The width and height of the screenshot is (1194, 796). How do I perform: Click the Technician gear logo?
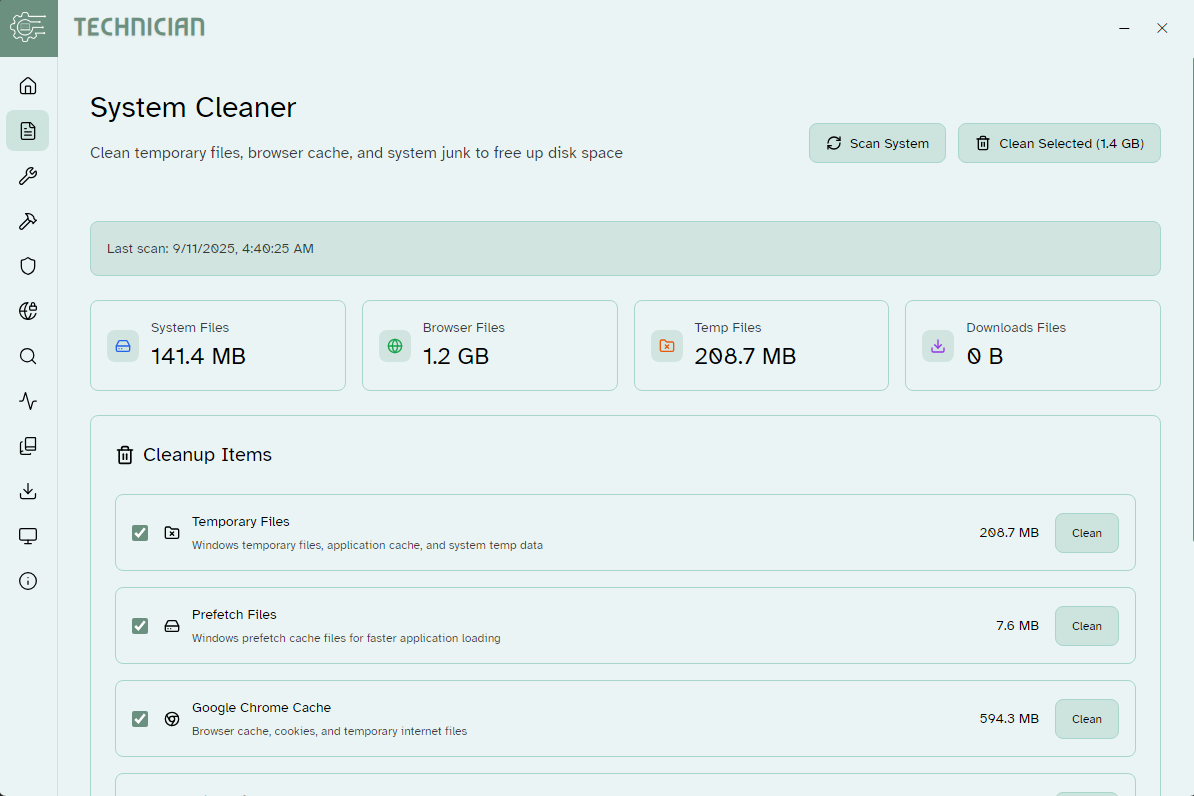coord(28,28)
